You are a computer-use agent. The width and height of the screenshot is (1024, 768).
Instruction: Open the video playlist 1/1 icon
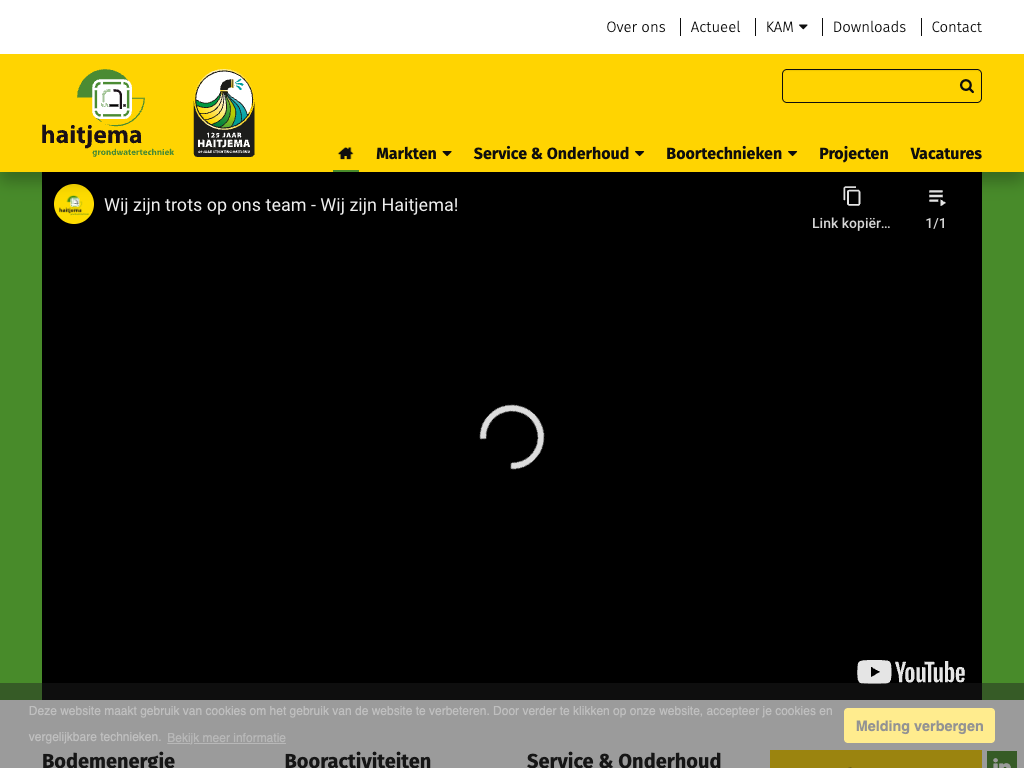936,198
